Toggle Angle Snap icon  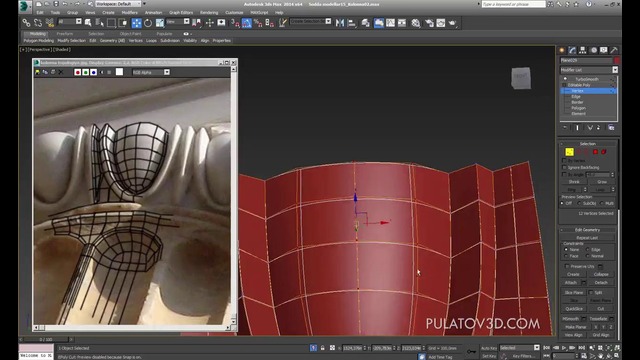(247, 23)
